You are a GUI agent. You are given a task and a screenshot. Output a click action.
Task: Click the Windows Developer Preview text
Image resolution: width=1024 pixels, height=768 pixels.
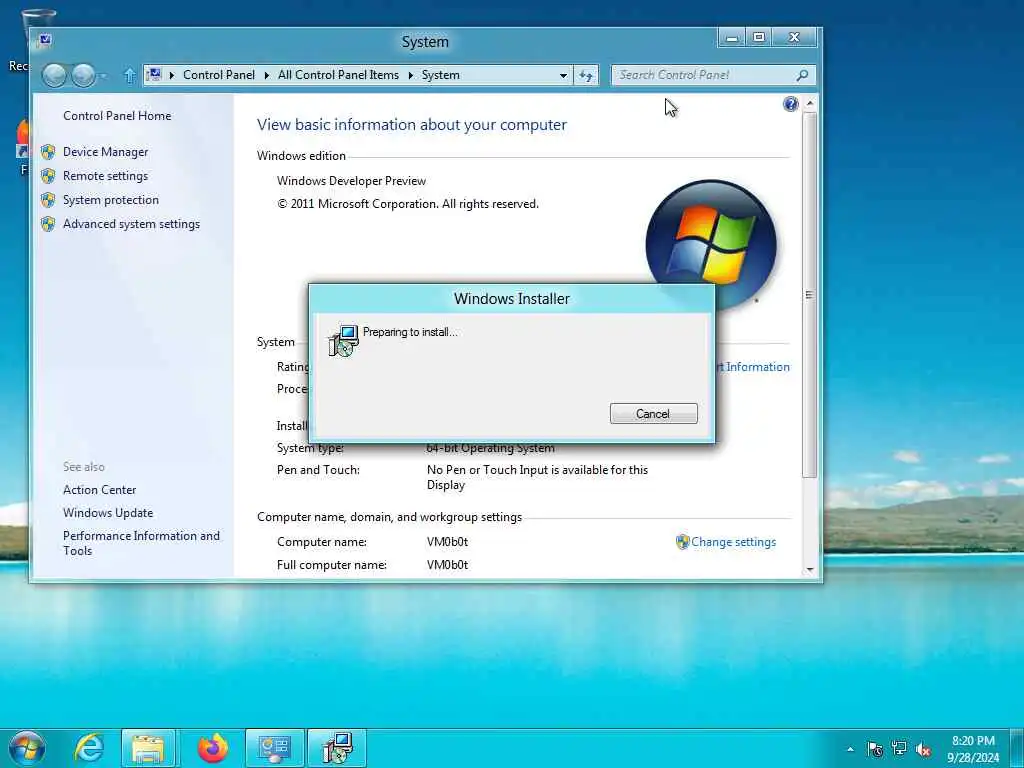(351, 181)
